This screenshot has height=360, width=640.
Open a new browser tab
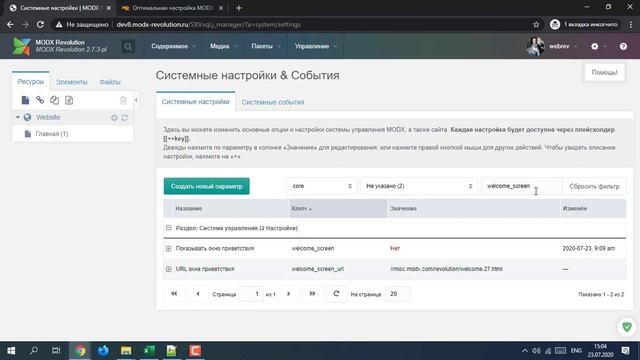pos(239,8)
